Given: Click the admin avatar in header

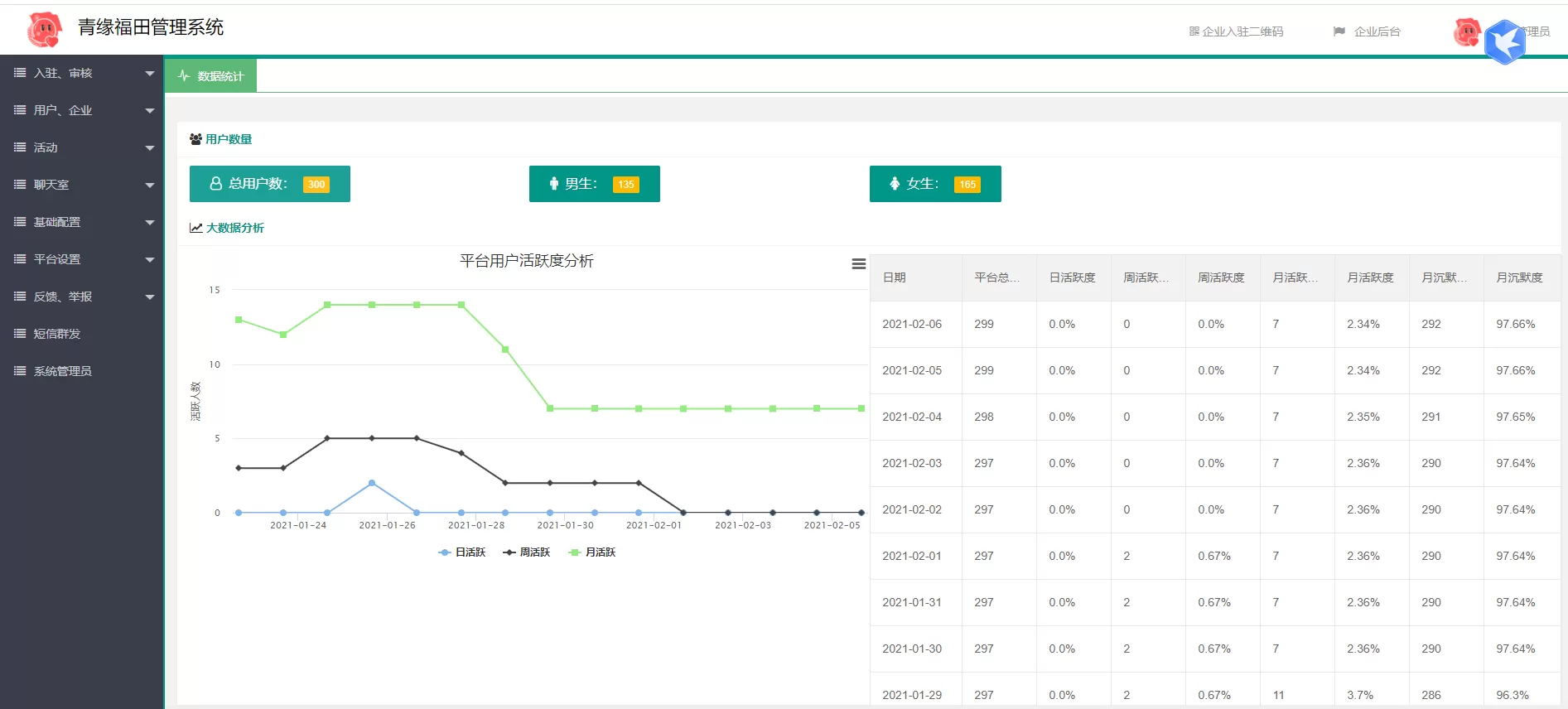Looking at the screenshot, I should pos(1467,32).
